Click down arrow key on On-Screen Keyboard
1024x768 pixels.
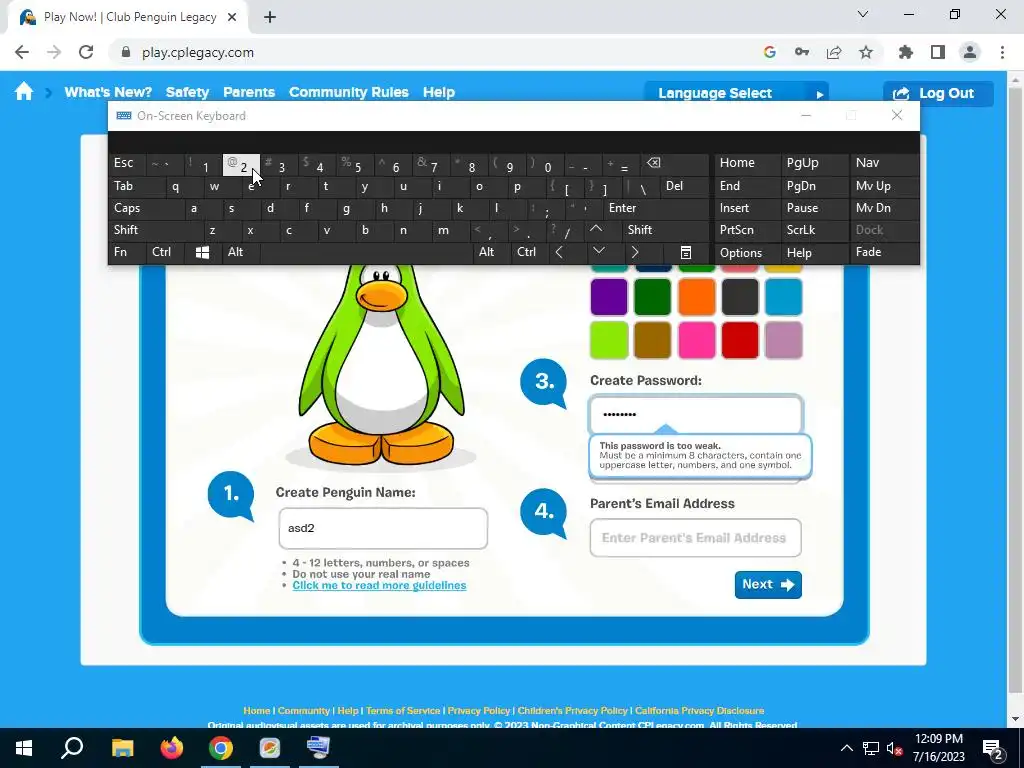[598, 252]
